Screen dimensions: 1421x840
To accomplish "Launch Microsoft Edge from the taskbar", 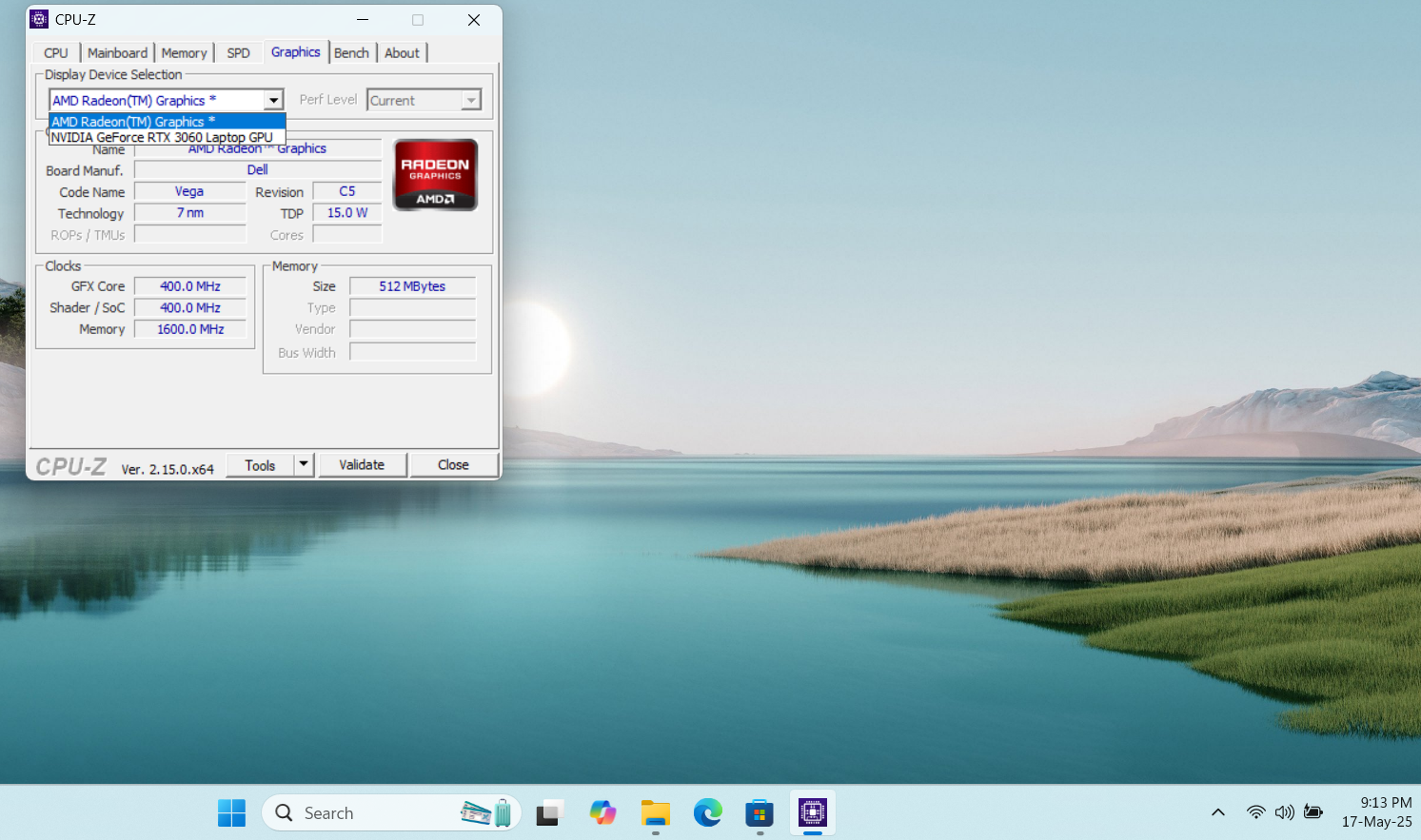I will pos(707,813).
